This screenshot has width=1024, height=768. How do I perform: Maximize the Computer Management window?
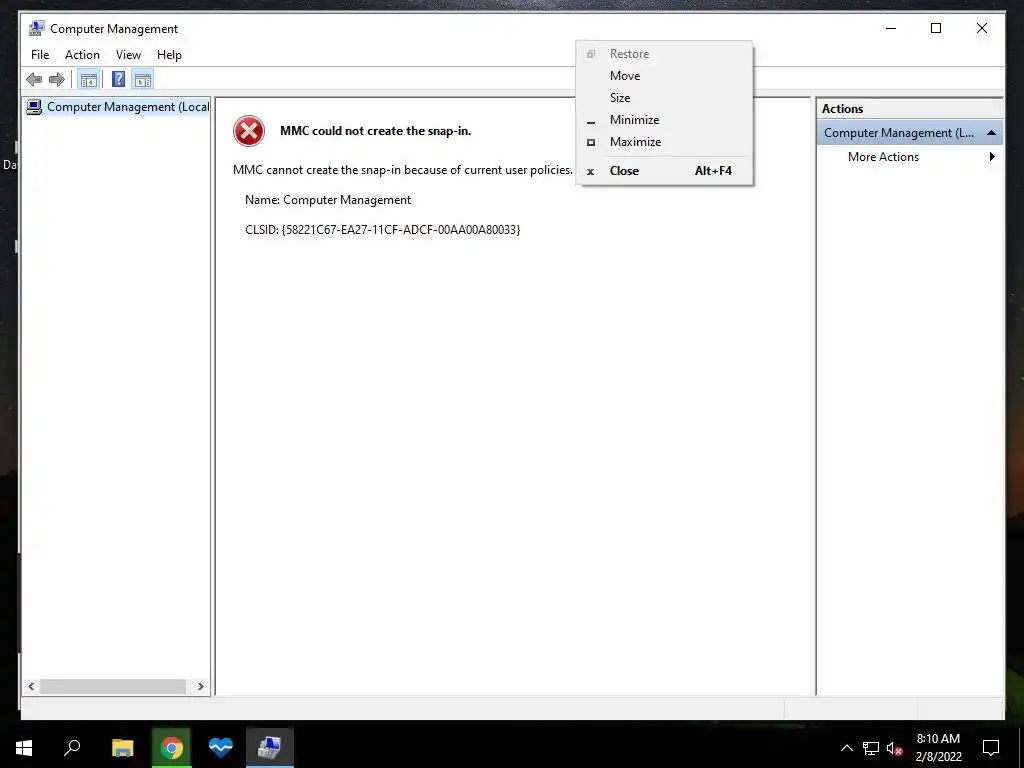point(936,28)
